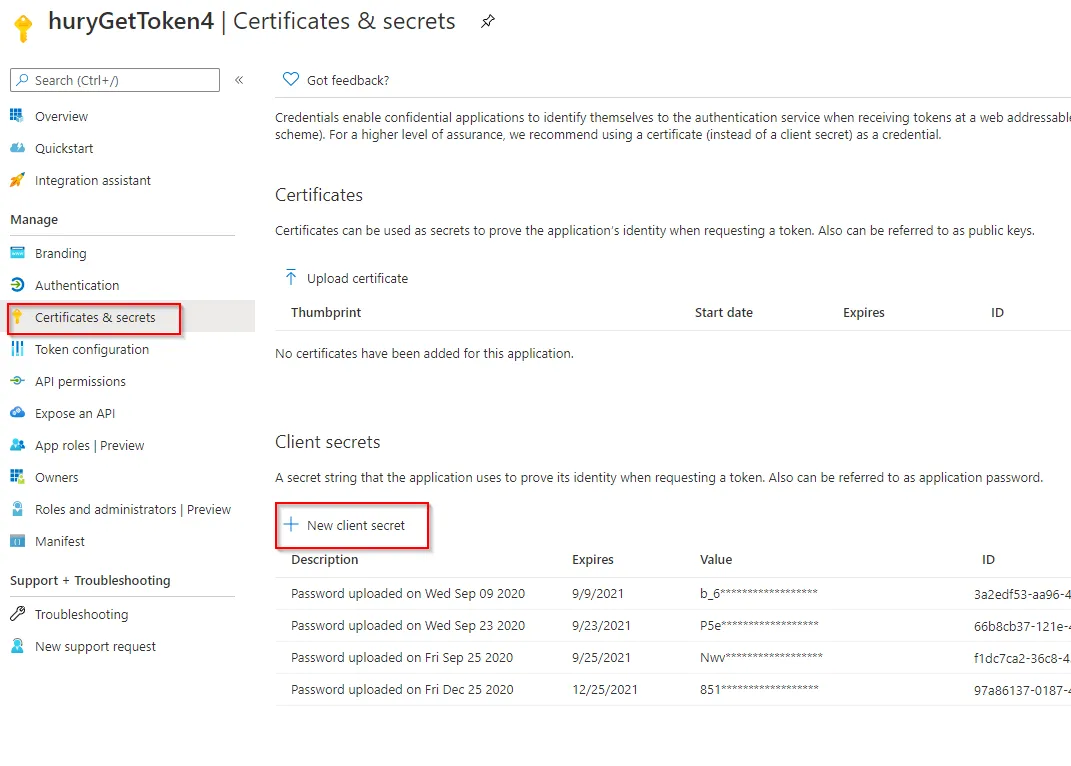Click the App roles people icon
Image resolution: width=1071 pixels, height=766 pixels.
17,445
